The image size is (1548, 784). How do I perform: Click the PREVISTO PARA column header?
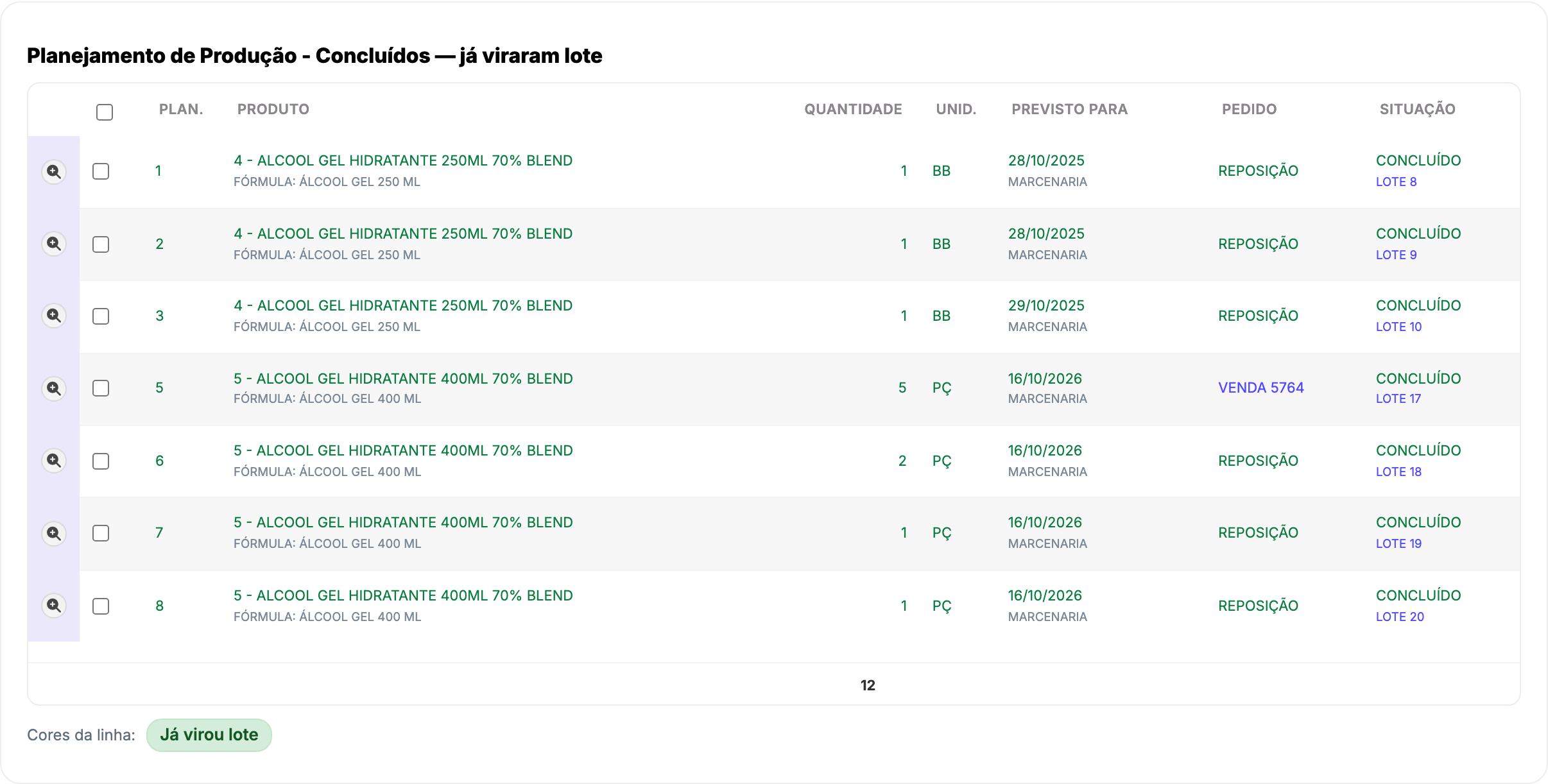point(1070,109)
